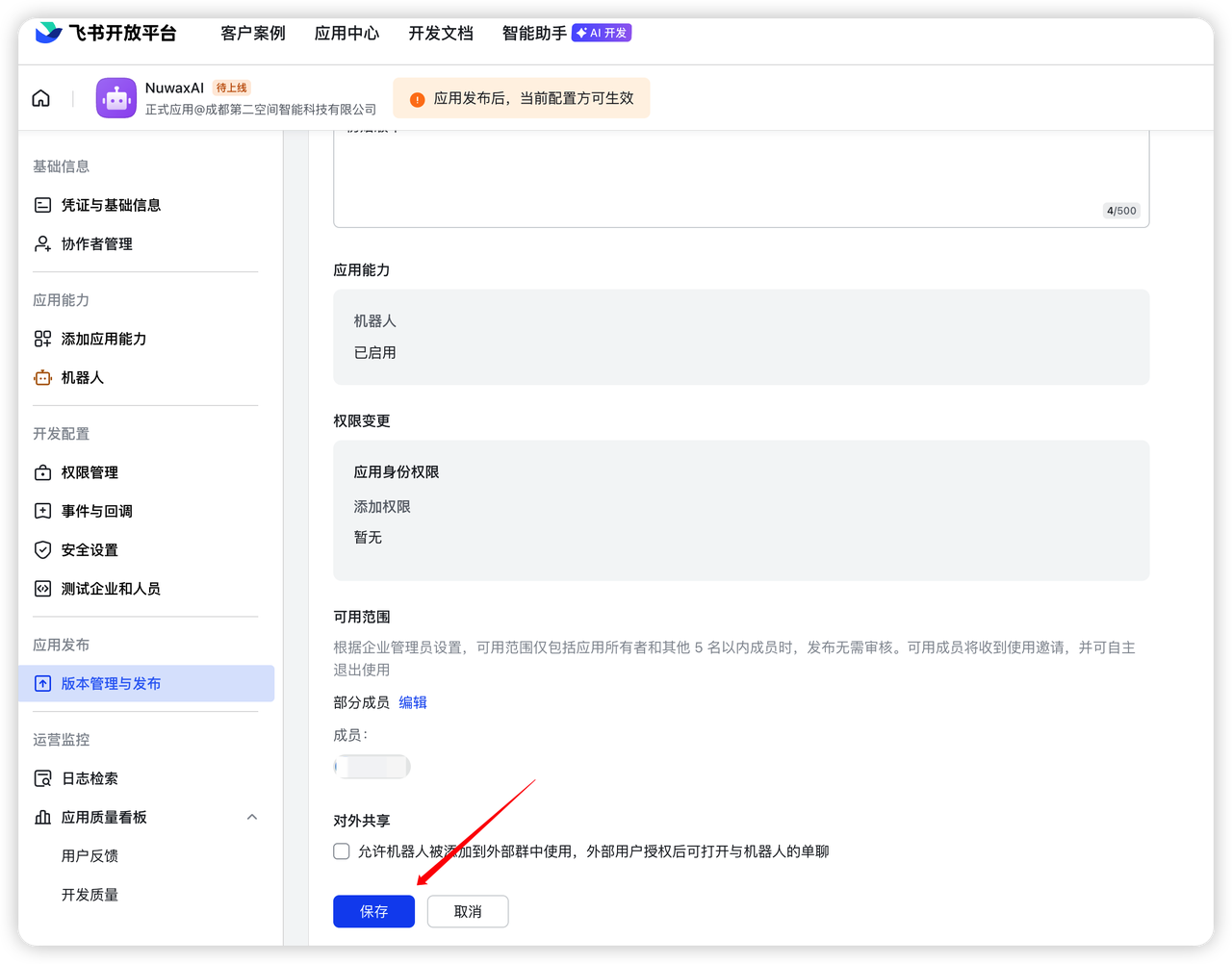The image size is (1232, 964).
Task: Click the 凭证与基础信息 card icon
Action: pos(43,205)
